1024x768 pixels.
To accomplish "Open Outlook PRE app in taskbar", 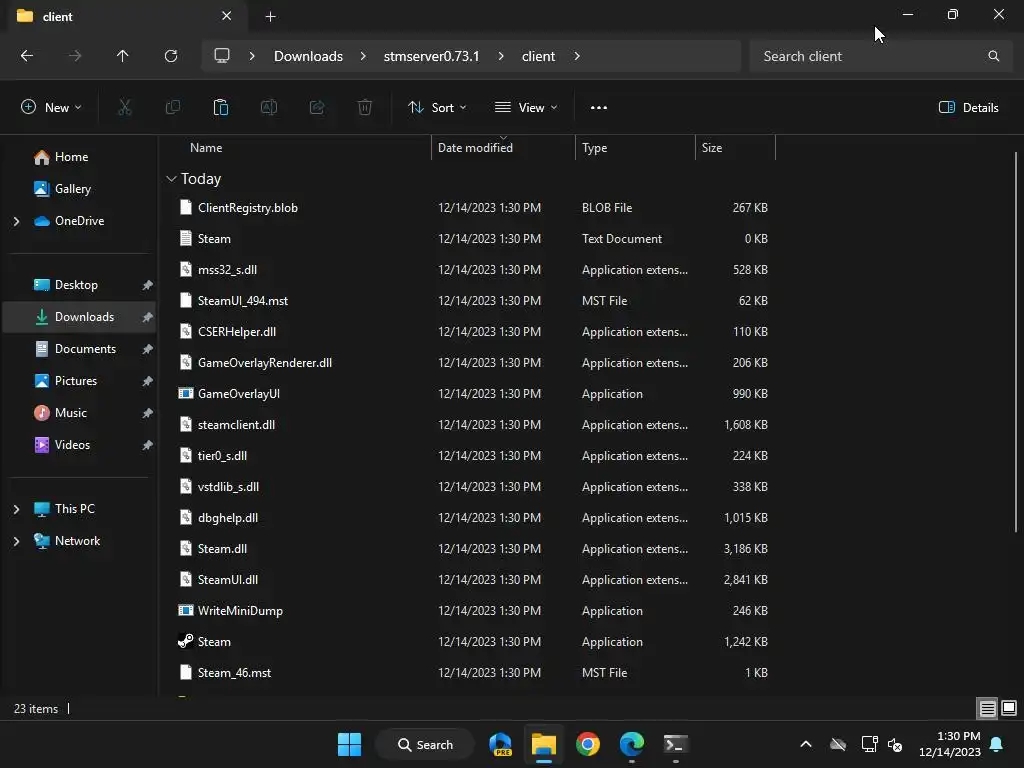I will [501, 744].
